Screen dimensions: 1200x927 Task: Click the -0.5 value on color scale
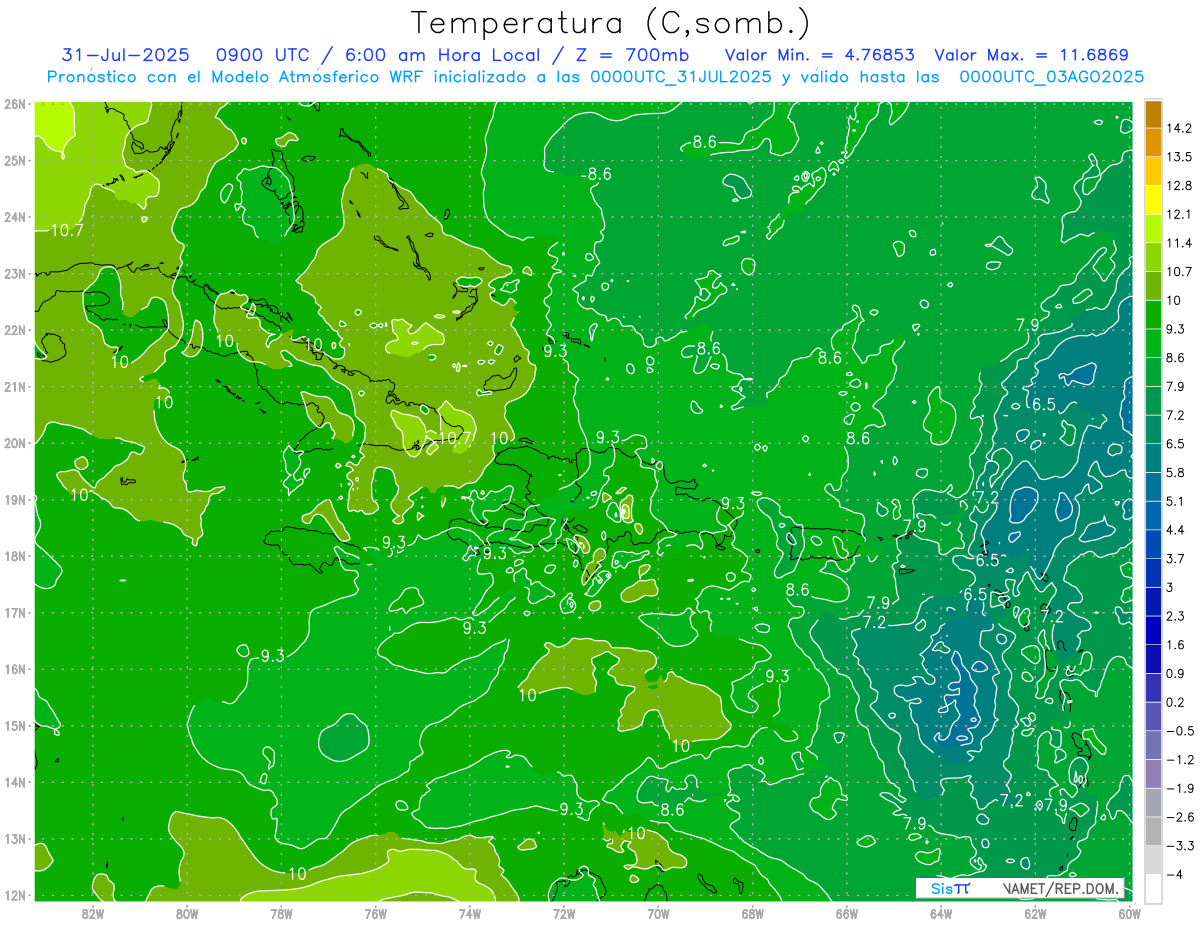1179,731
